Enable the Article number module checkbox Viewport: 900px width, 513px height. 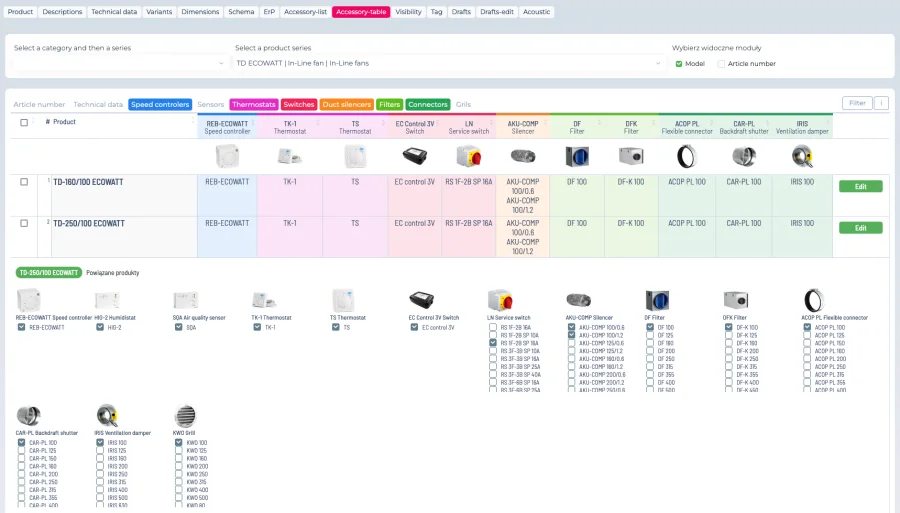tap(721, 64)
